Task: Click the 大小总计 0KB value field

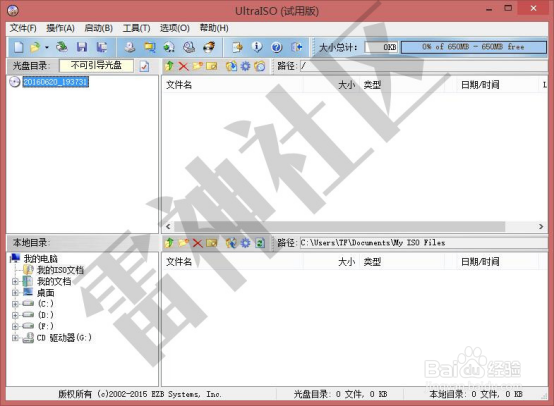Action: [x=381, y=47]
